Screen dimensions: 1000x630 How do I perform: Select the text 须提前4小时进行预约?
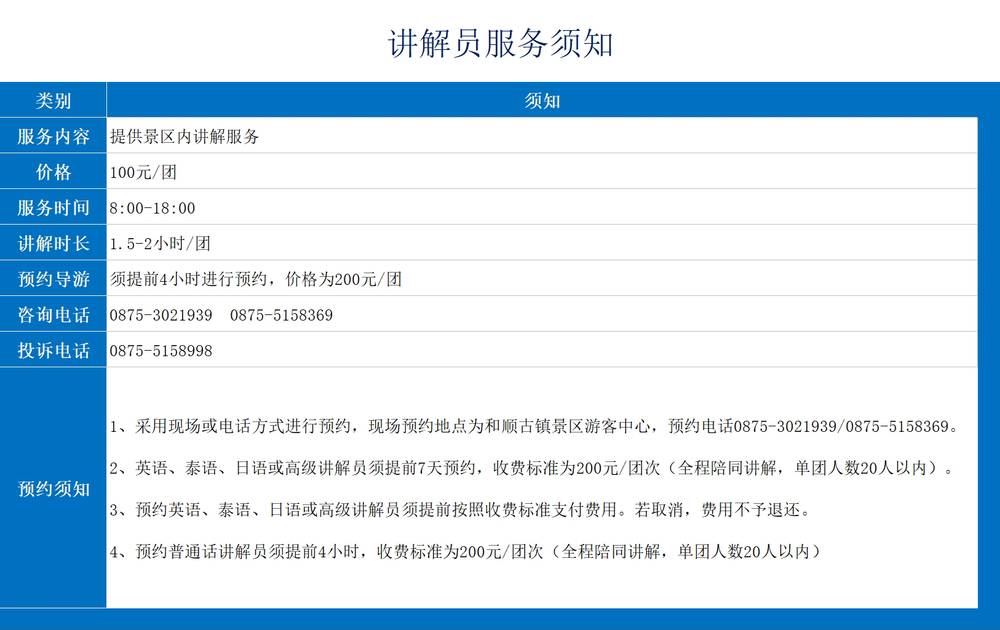188,279
